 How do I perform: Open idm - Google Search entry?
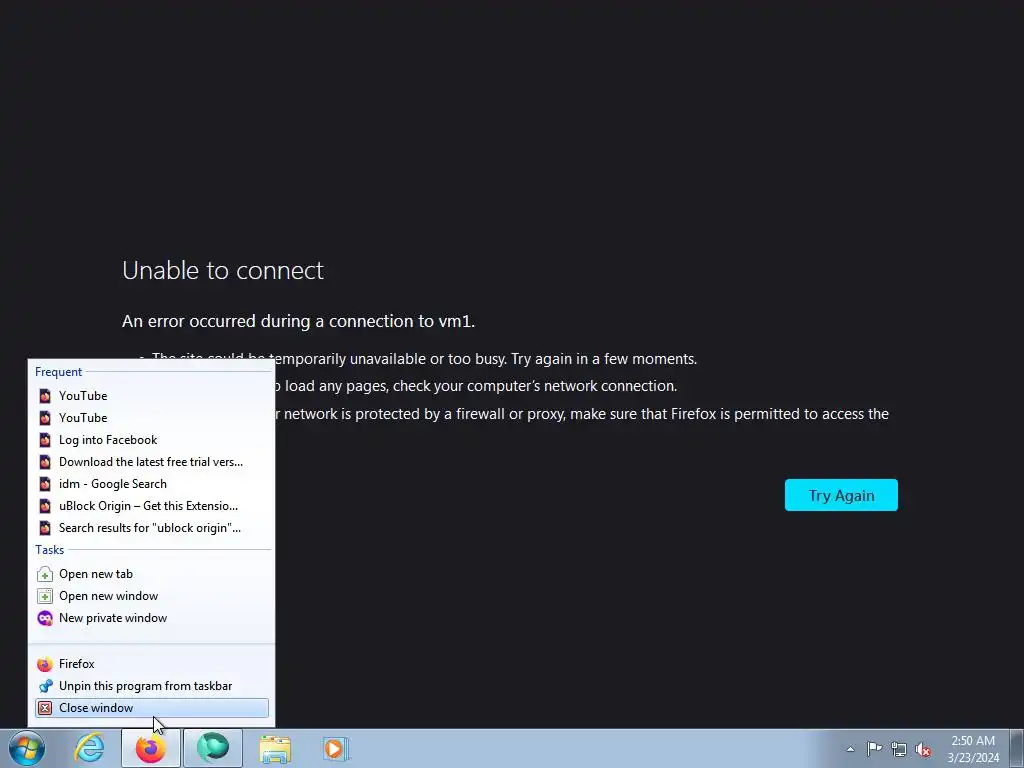152,484
